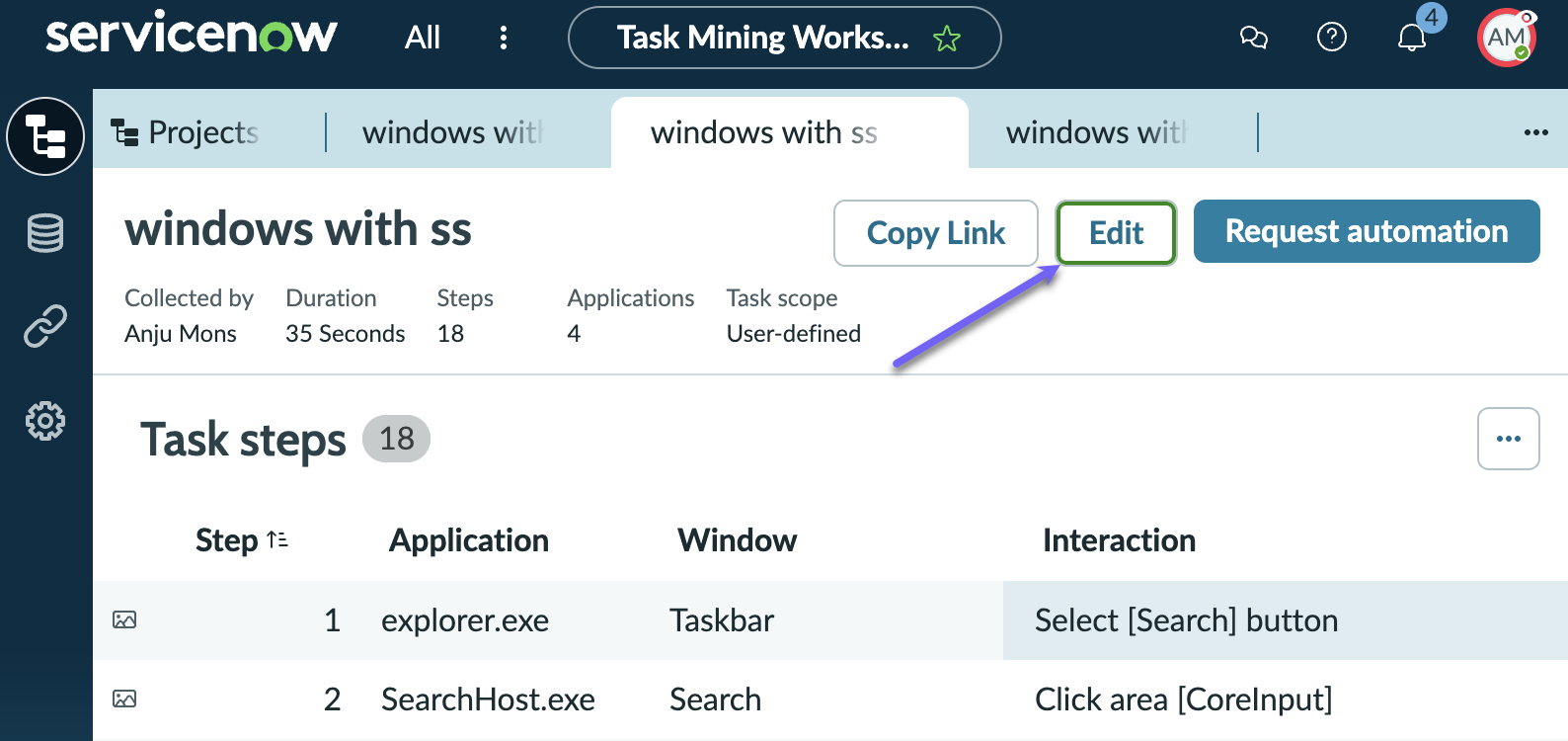The width and height of the screenshot is (1568, 741).
Task: Click the Interaction column header
Action: [1119, 540]
